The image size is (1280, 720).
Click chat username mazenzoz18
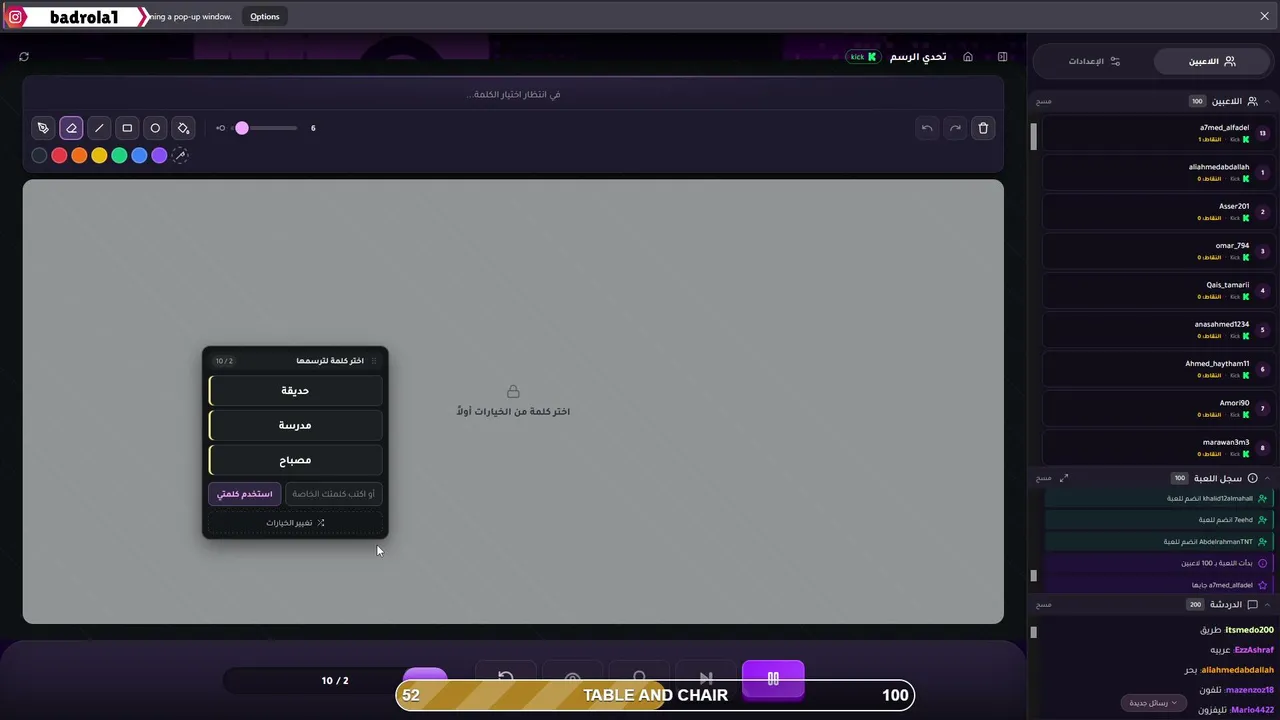pos(1249,690)
